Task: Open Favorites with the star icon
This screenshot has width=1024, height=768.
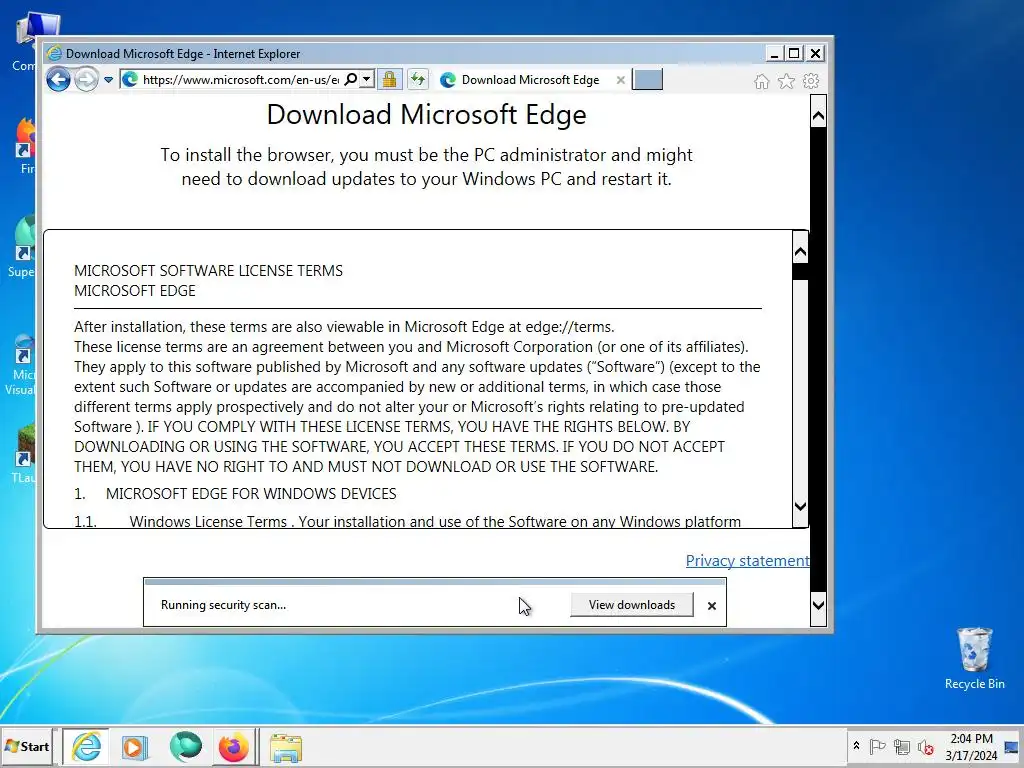Action: pos(786,81)
